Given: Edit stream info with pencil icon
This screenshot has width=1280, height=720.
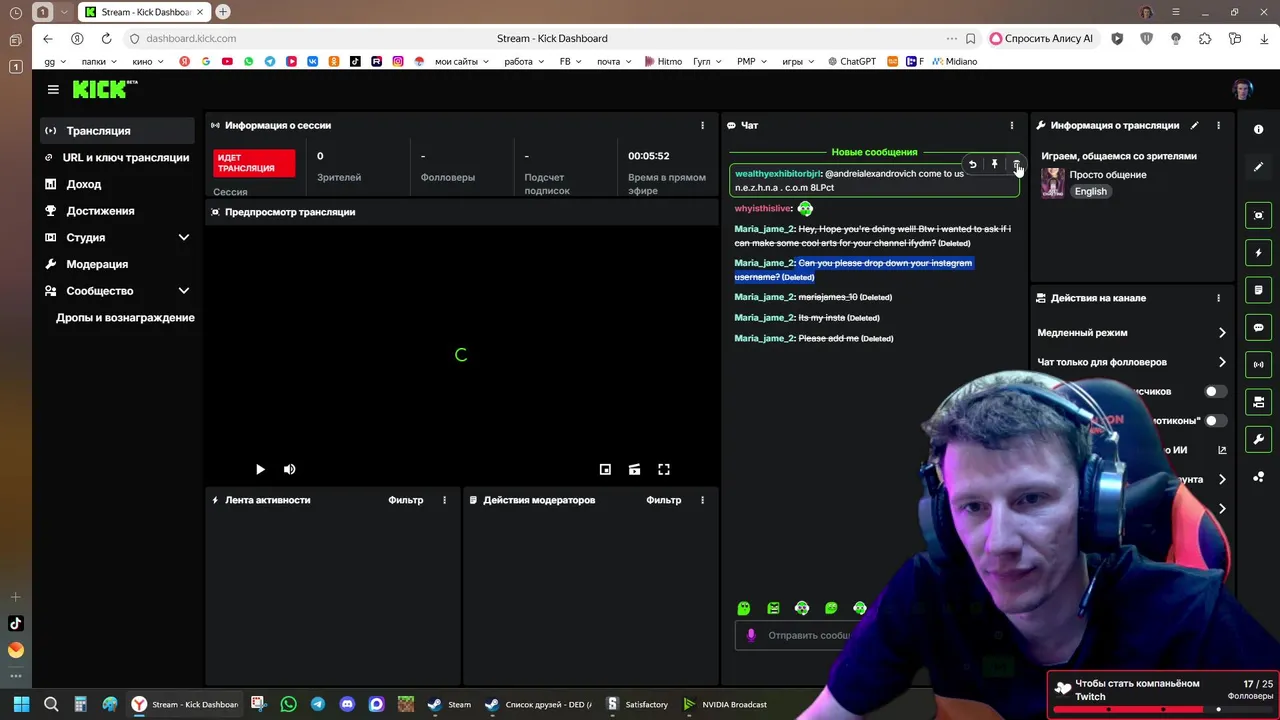Looking at the screenshot, I should (x=1194, y=125).
